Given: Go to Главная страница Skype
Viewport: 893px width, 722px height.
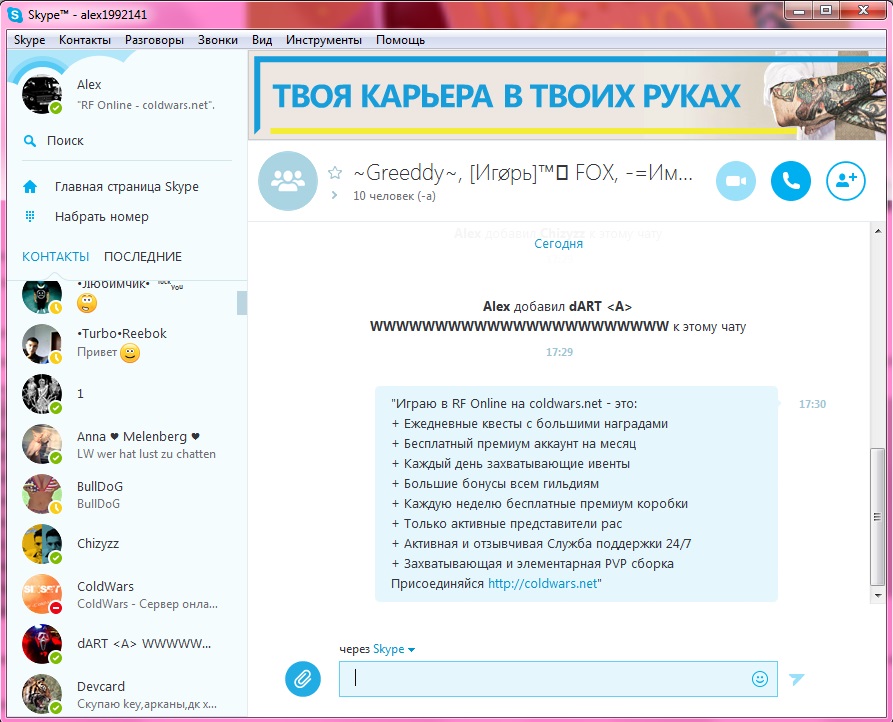Looking at the screenshot, I should click(x=126, y=187).
